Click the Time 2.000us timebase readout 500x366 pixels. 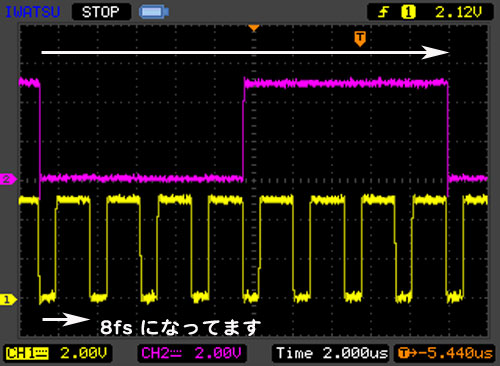330,353
